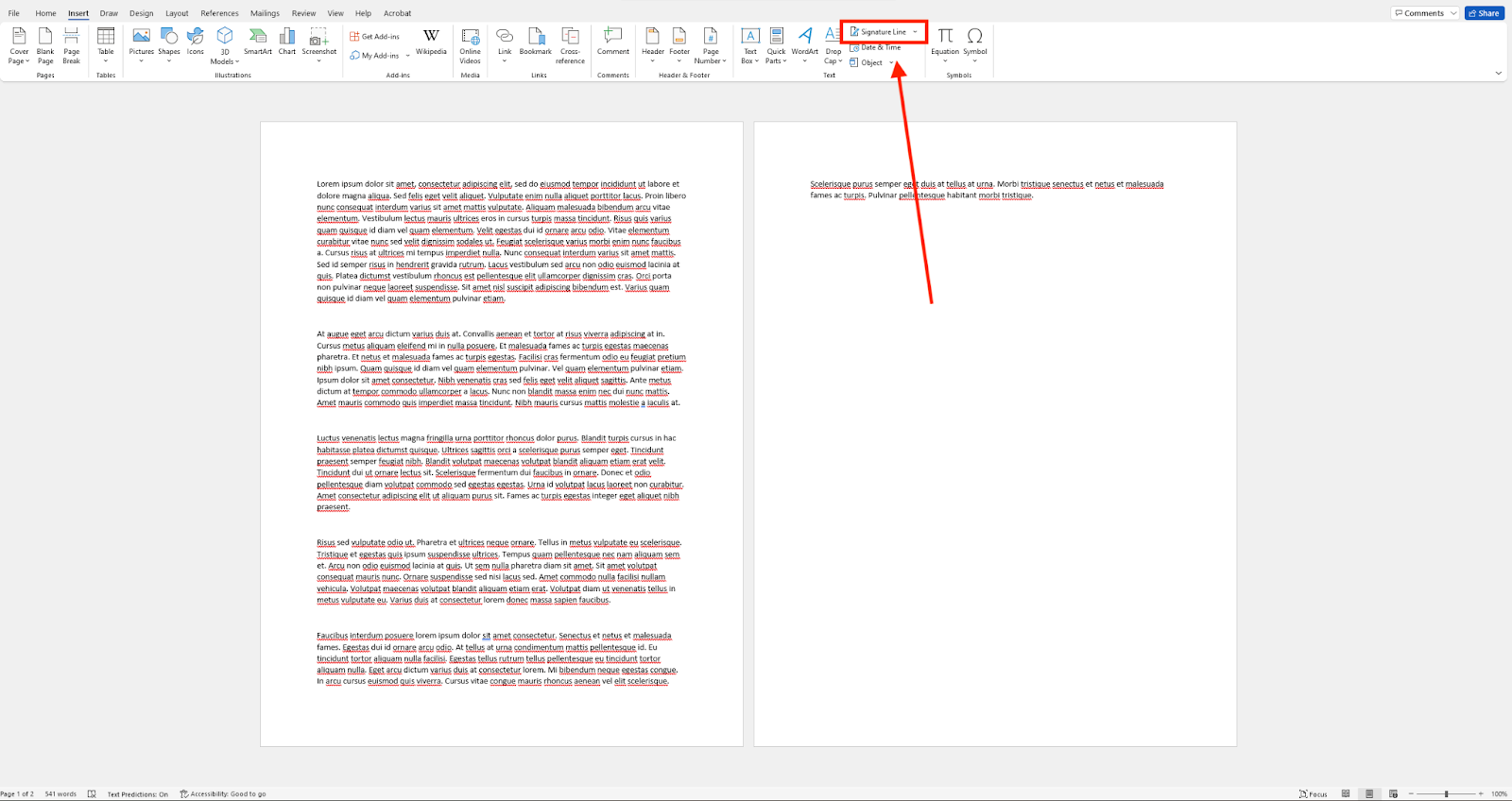Toggle Text Predictions in the status bar

coord(137,794)
